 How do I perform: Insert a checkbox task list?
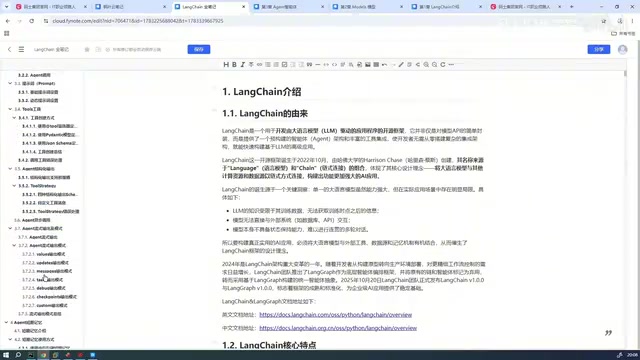(x=284, y=64)
